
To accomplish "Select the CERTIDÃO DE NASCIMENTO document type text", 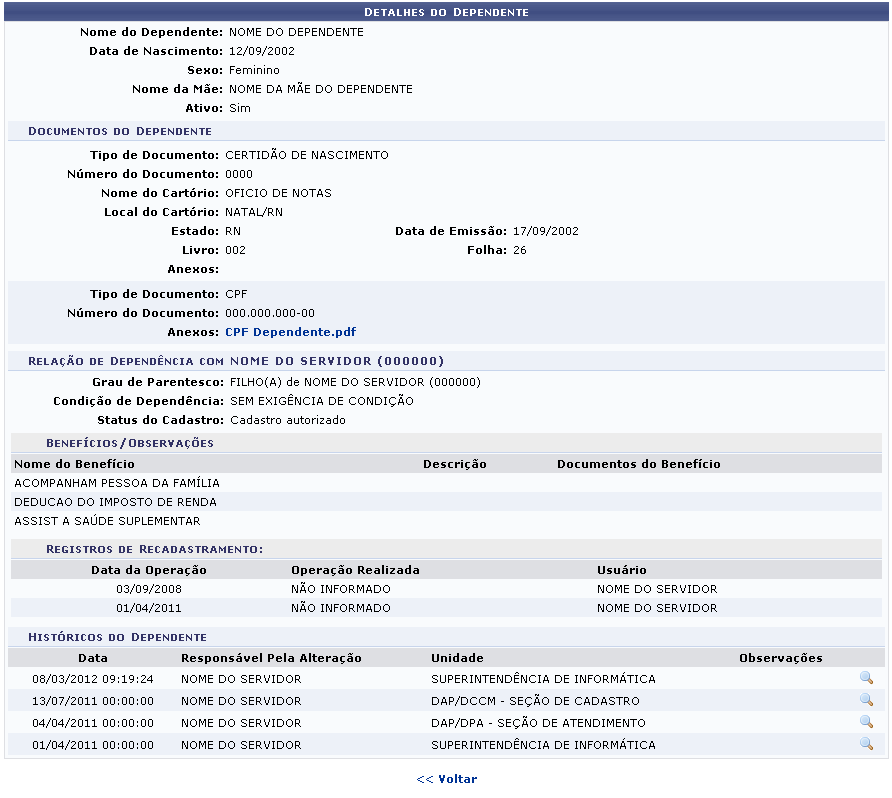I will click(307, 155).
